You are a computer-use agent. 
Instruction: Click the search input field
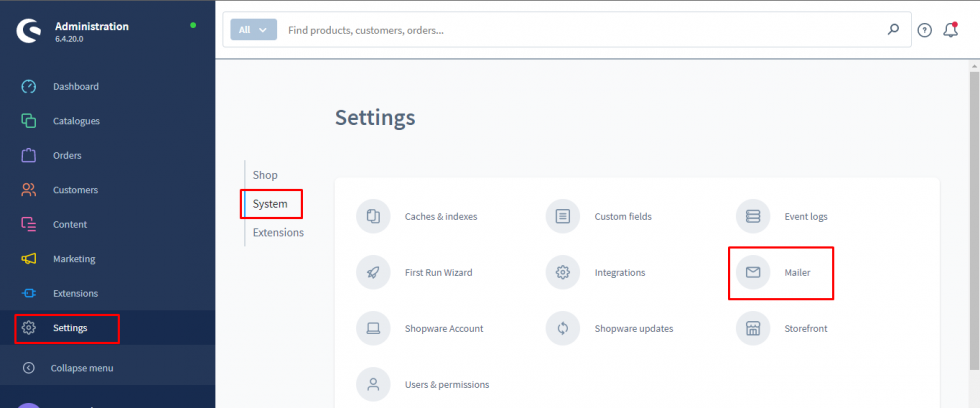click(580, 30)
